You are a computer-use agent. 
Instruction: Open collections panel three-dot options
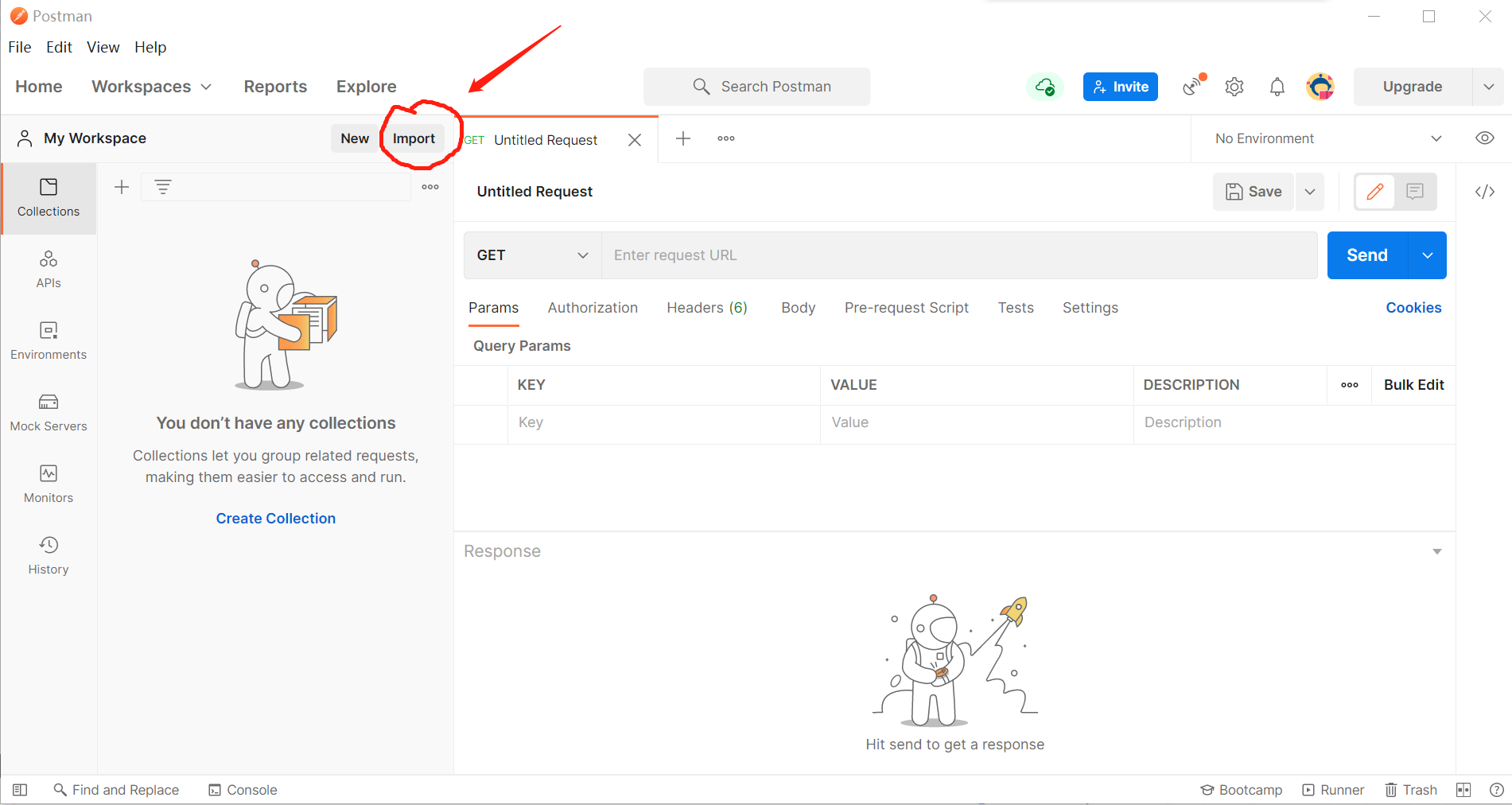pyautogui.click(x=430, y=187)
